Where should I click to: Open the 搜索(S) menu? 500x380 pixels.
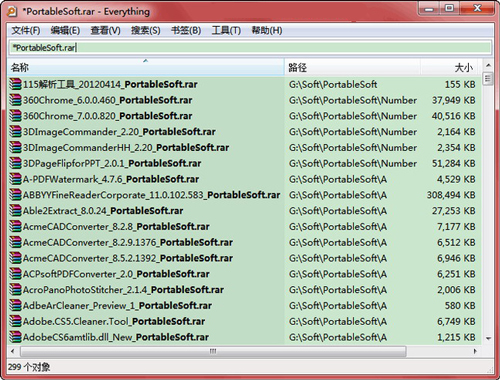146,31
